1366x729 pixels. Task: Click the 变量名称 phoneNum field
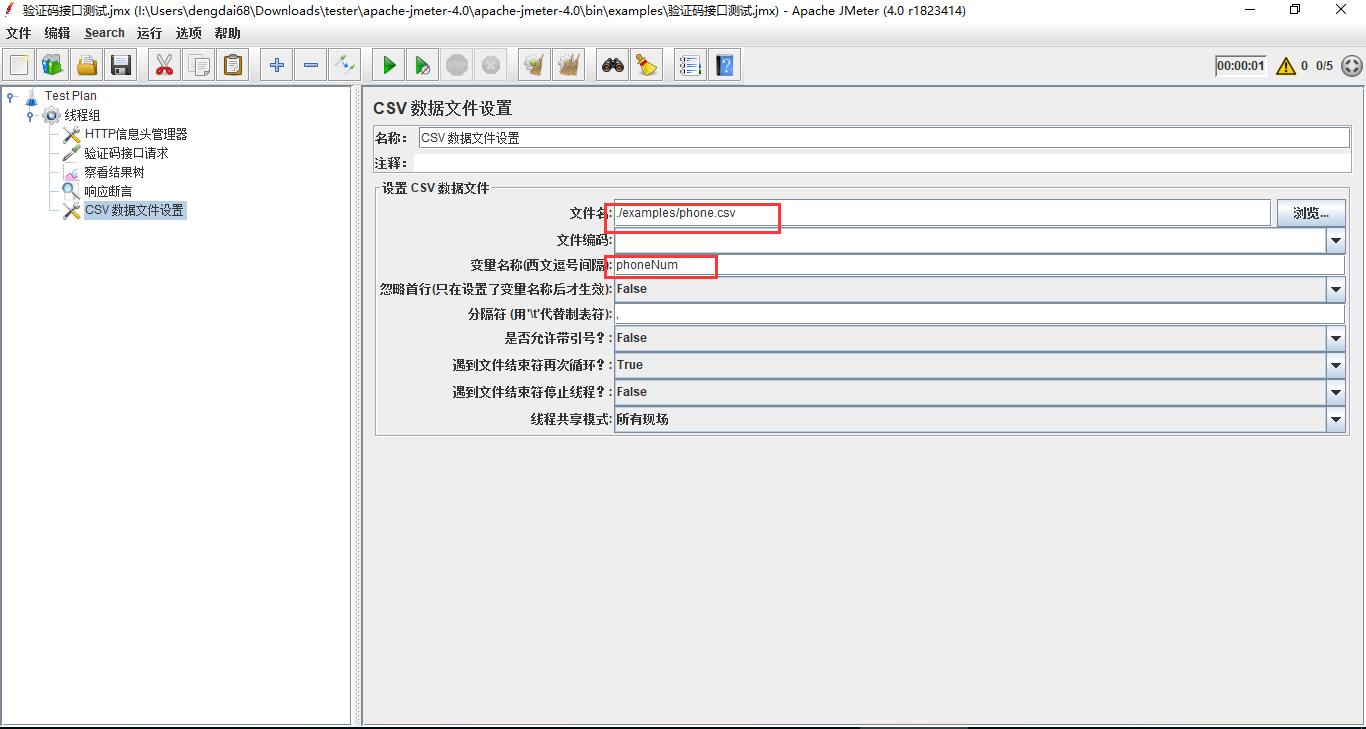tap(979, 265)
